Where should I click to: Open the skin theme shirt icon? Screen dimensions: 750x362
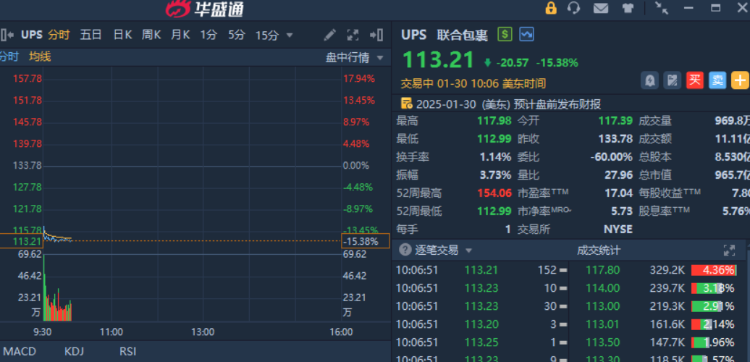628,8
